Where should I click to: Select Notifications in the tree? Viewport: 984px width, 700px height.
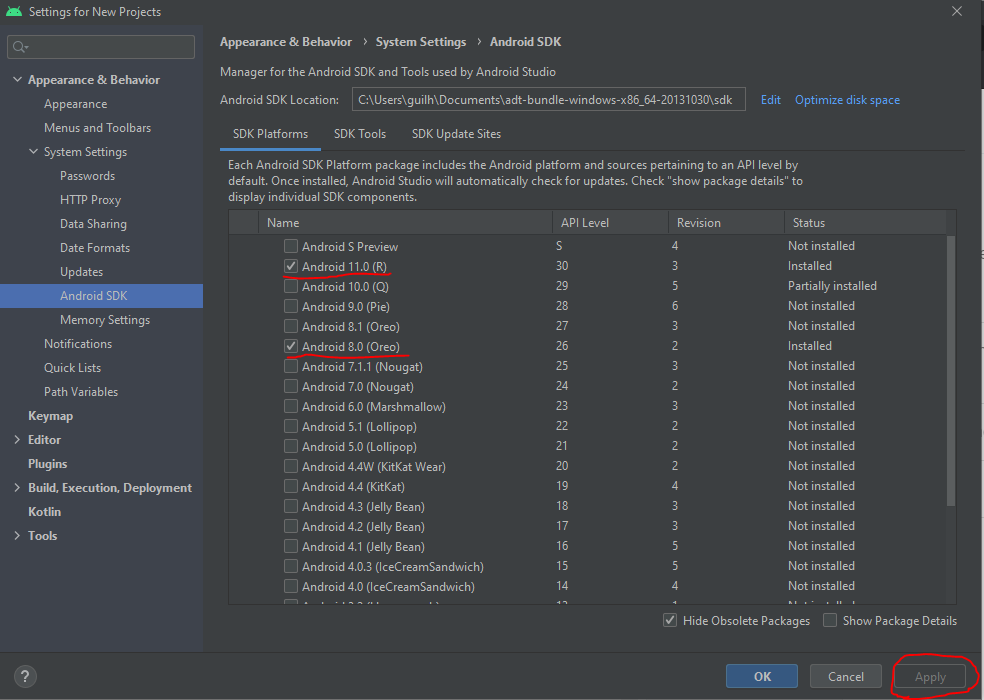pyautogui.click(x=78, y=343)
